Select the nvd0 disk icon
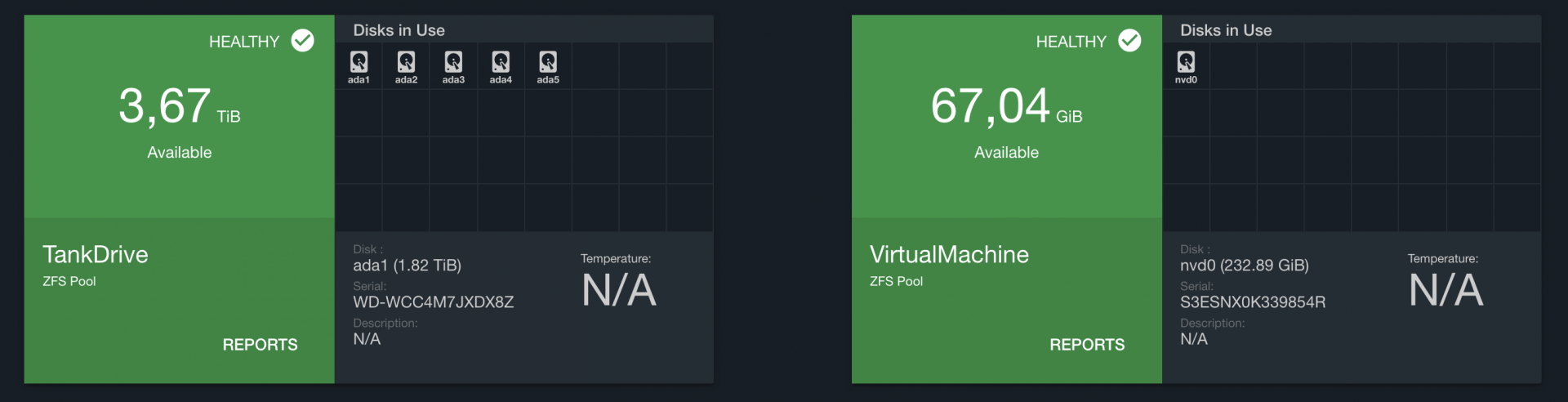Screen dimensions: 1568x402 coord(1186,62)
